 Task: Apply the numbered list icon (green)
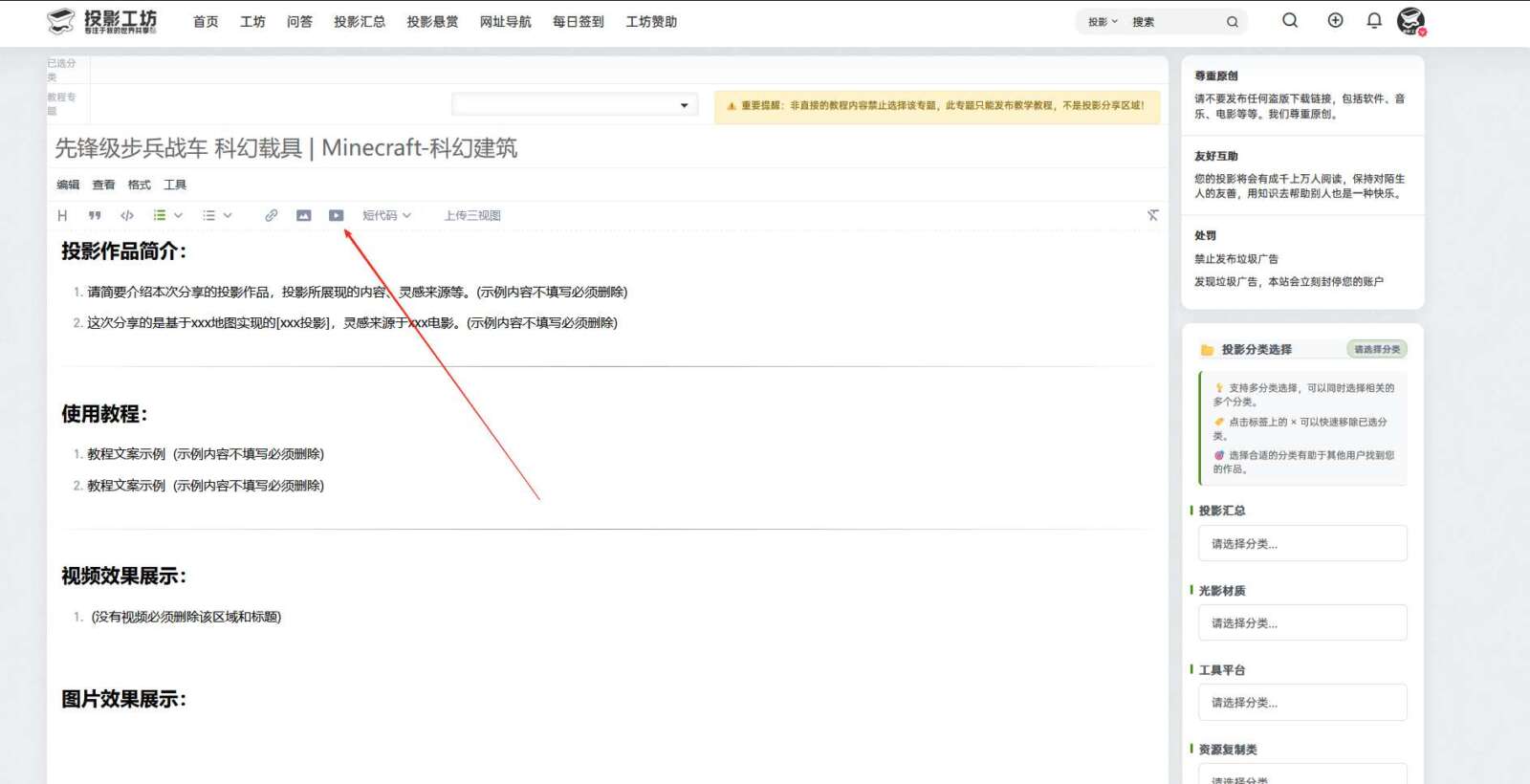[160, 215]
